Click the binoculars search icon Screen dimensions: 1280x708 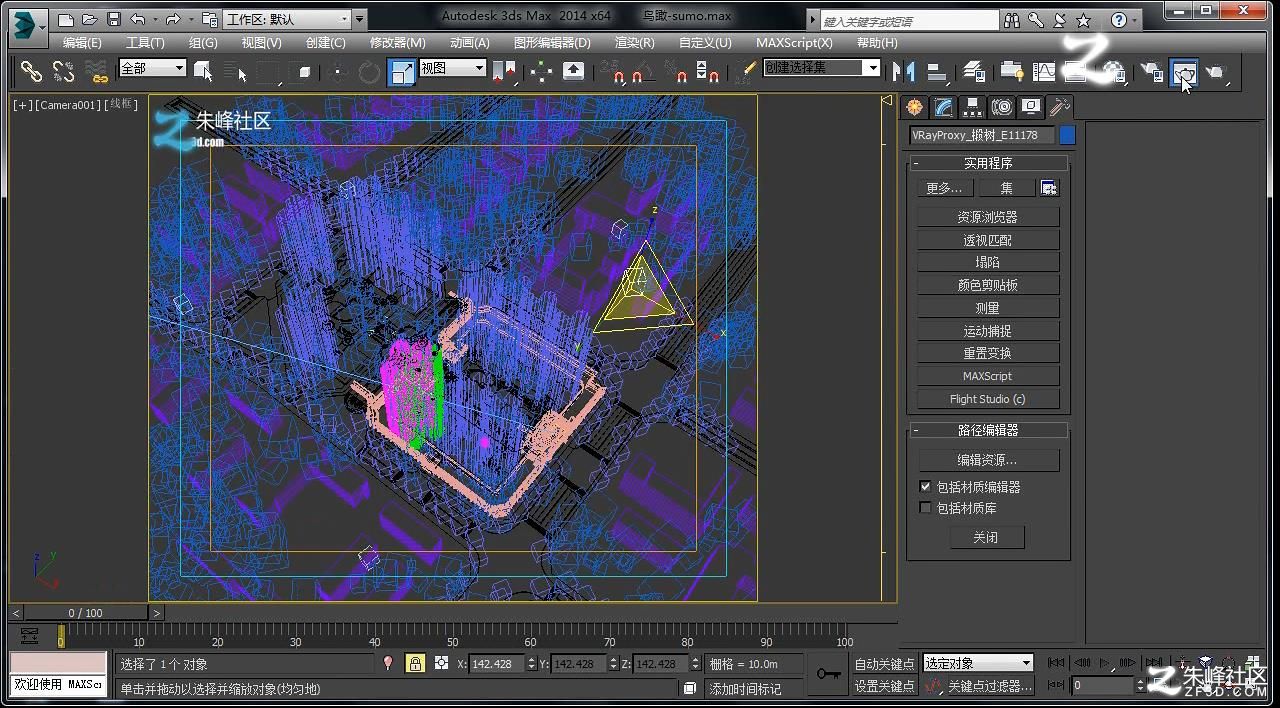[1012, 20]
